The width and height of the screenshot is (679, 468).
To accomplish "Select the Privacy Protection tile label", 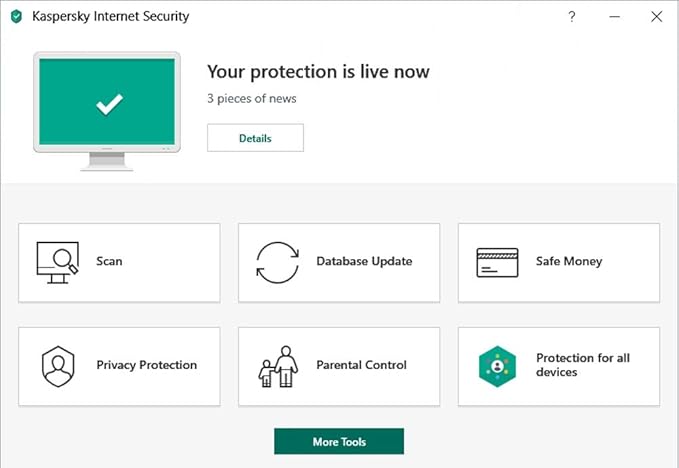I will click(146, 365).
